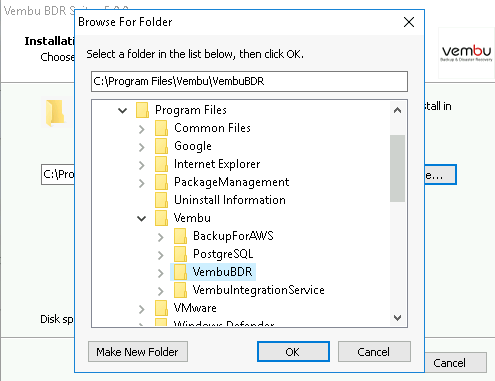
Task: Select the Internet Explorer folder icon
Action: pos(161,164)
